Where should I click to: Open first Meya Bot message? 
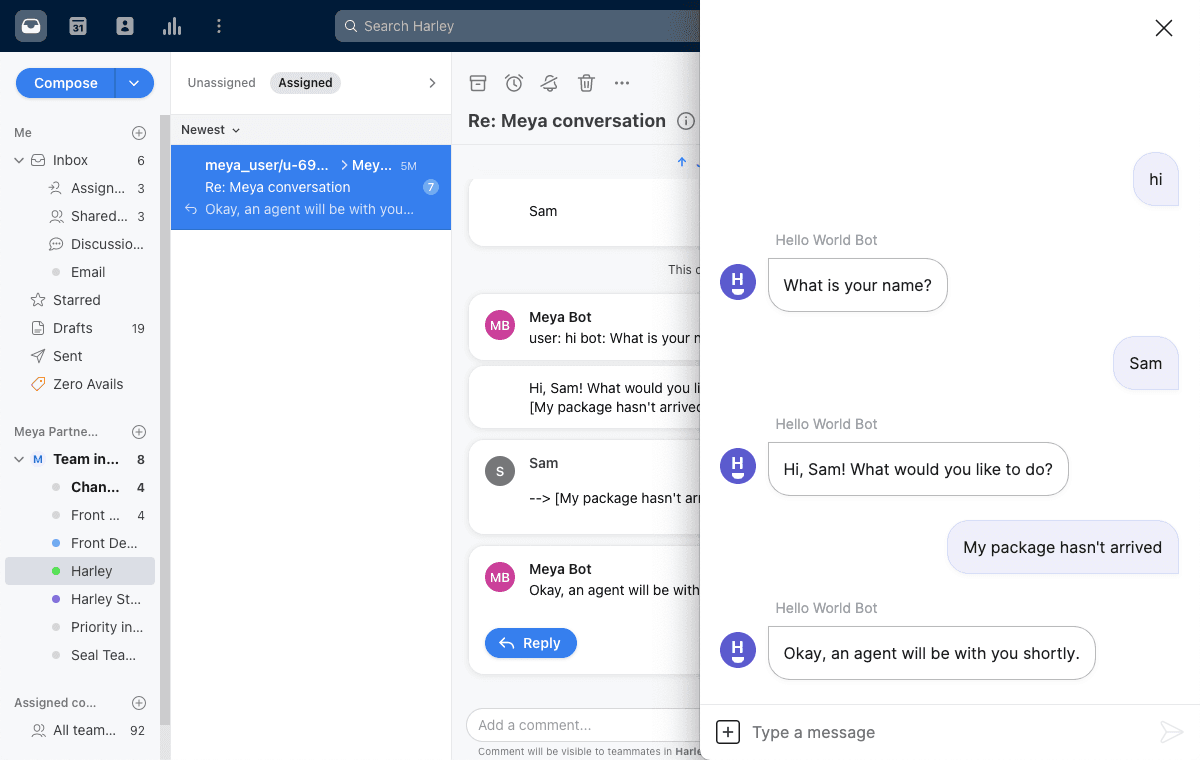[x=584, y=327]
